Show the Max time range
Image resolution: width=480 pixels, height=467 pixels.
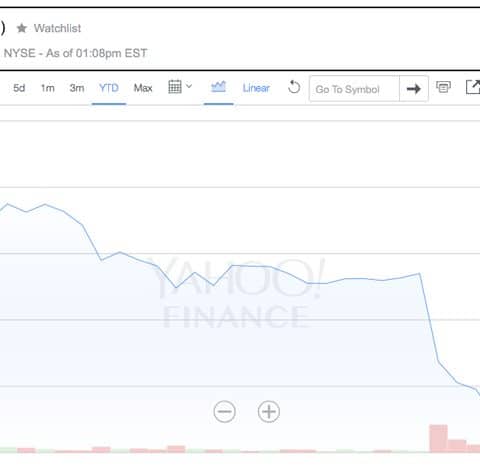coord(143,88)
